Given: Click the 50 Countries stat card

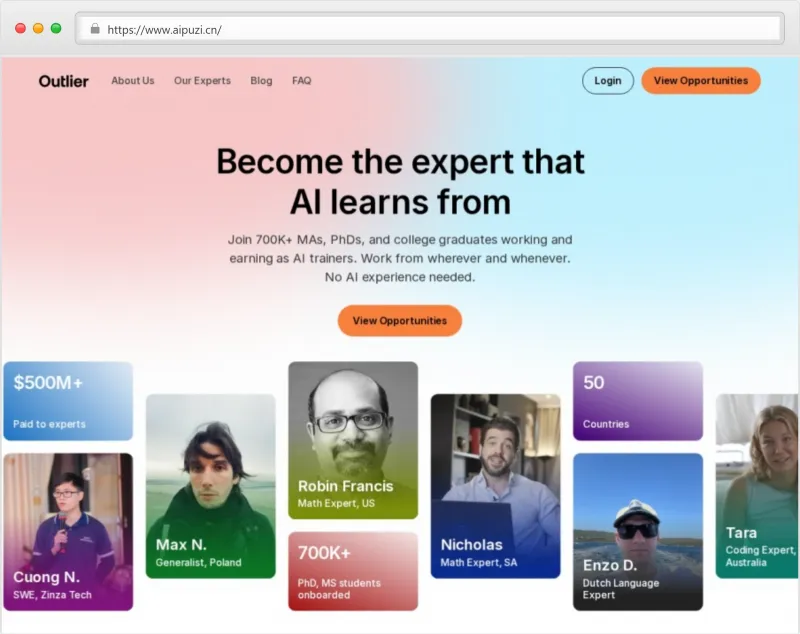Looking at the screenshot, I should [x=638, y=401].
